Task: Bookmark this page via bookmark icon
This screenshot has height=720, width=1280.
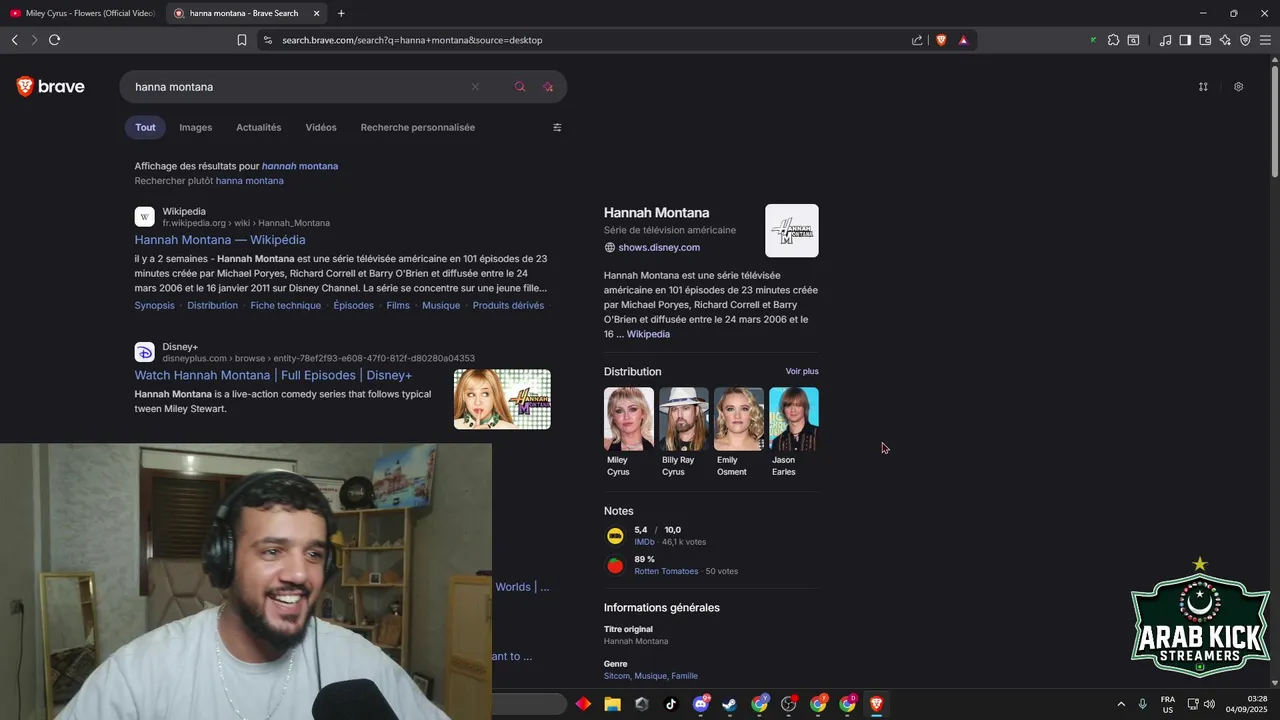Action: 242,40
